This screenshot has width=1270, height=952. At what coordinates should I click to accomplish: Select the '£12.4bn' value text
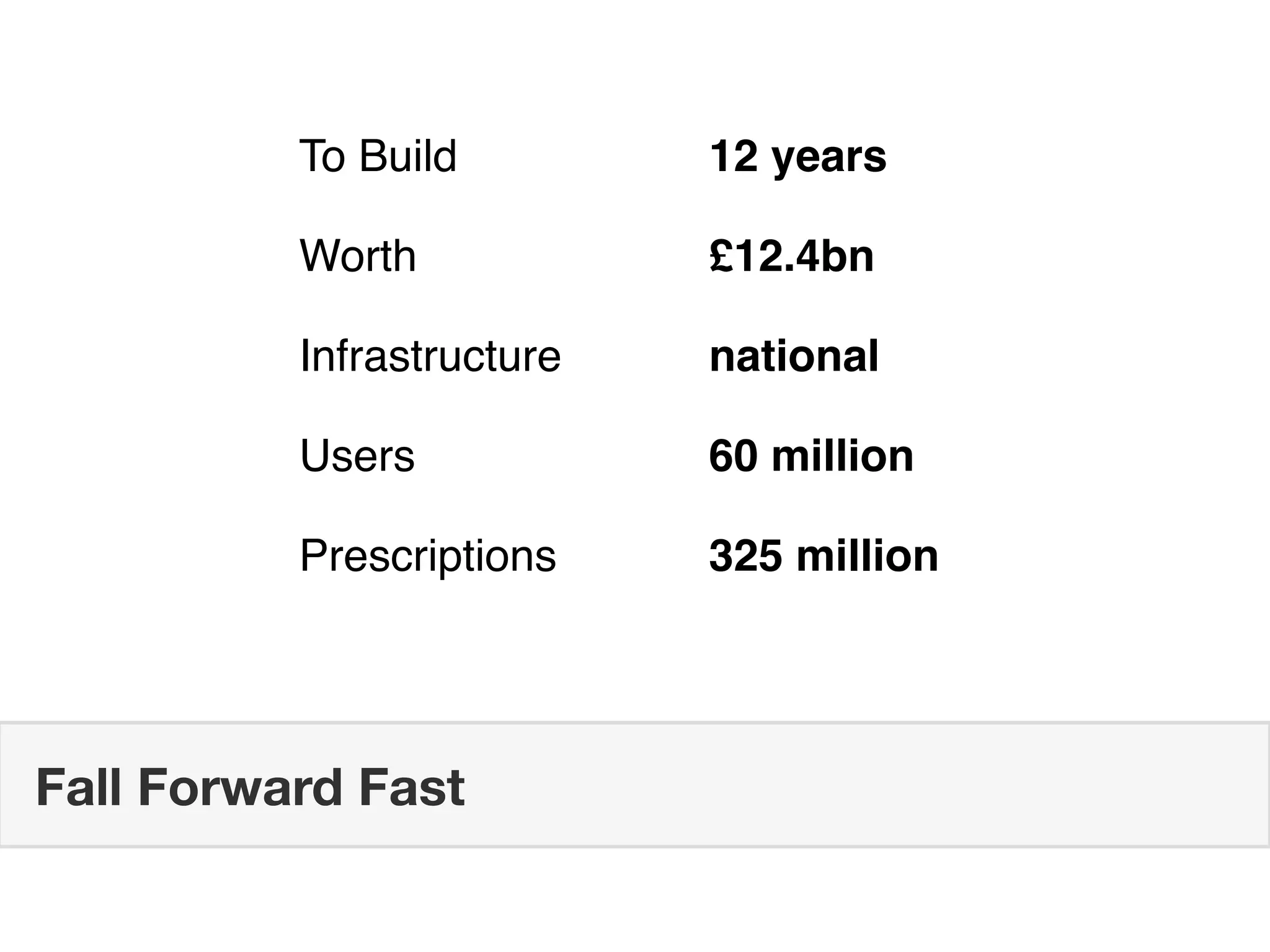[792, 255]
